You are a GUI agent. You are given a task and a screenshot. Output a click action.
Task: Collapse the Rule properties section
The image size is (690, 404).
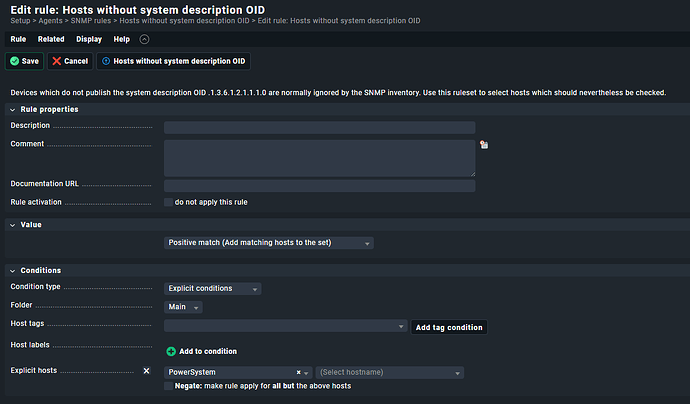tap(14, 109)
